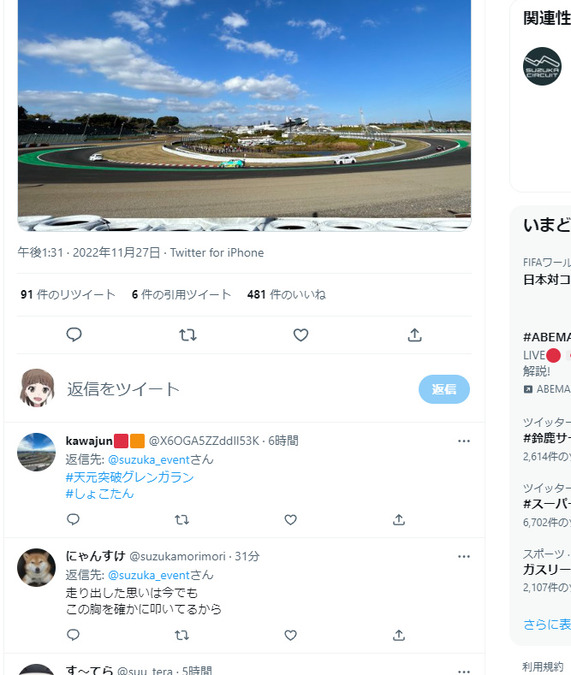Viewport: 571px width, 675px height.
Task: Click the blue 返信 reply button
Action: point(444,389)
